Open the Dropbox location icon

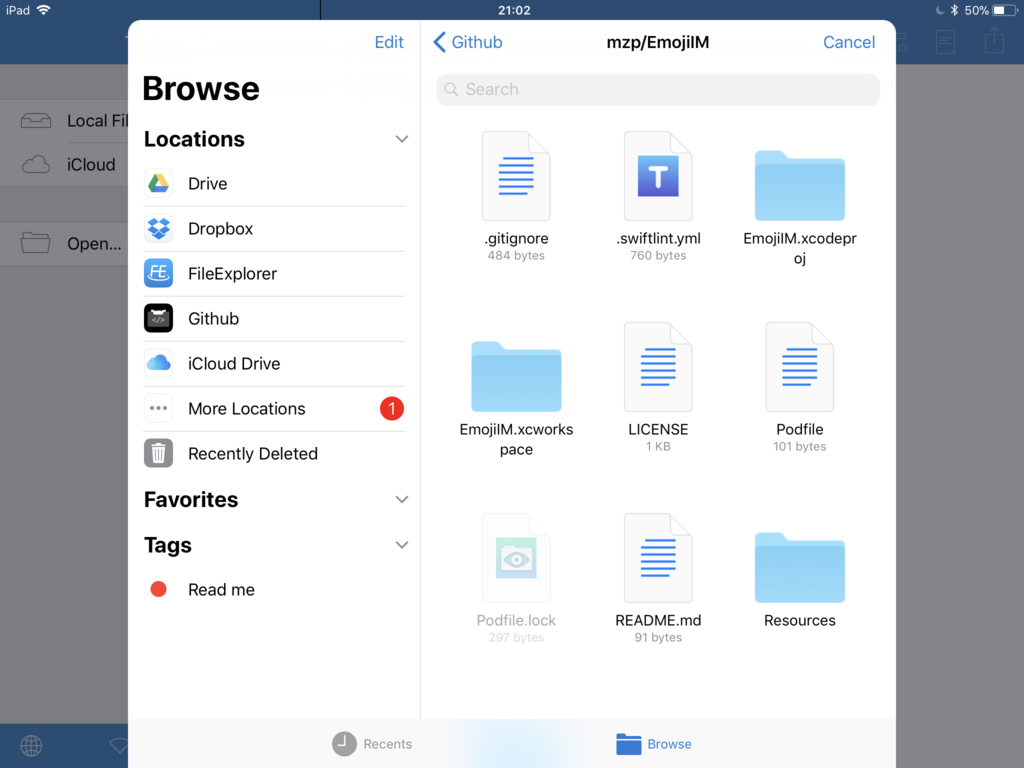pyautogui.click(x=158, y=229)
